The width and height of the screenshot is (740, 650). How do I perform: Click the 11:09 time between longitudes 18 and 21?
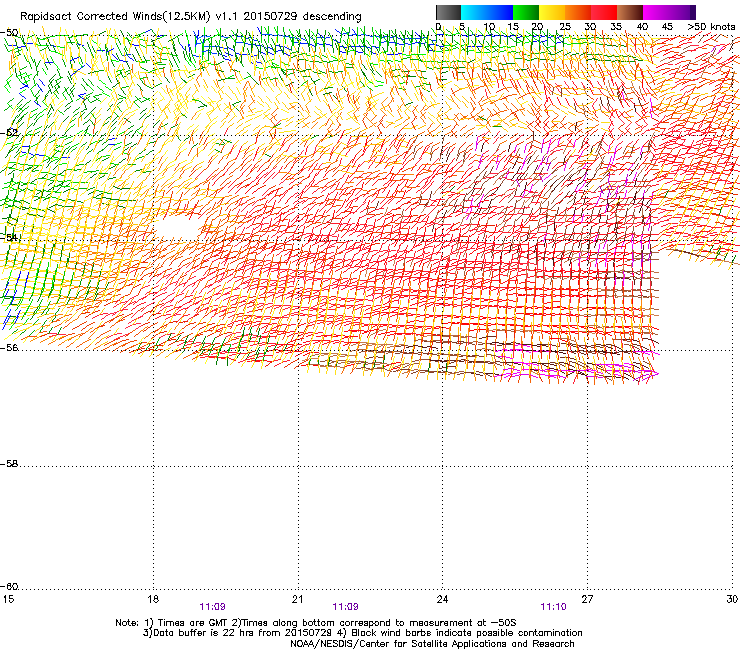pos(212,607)
